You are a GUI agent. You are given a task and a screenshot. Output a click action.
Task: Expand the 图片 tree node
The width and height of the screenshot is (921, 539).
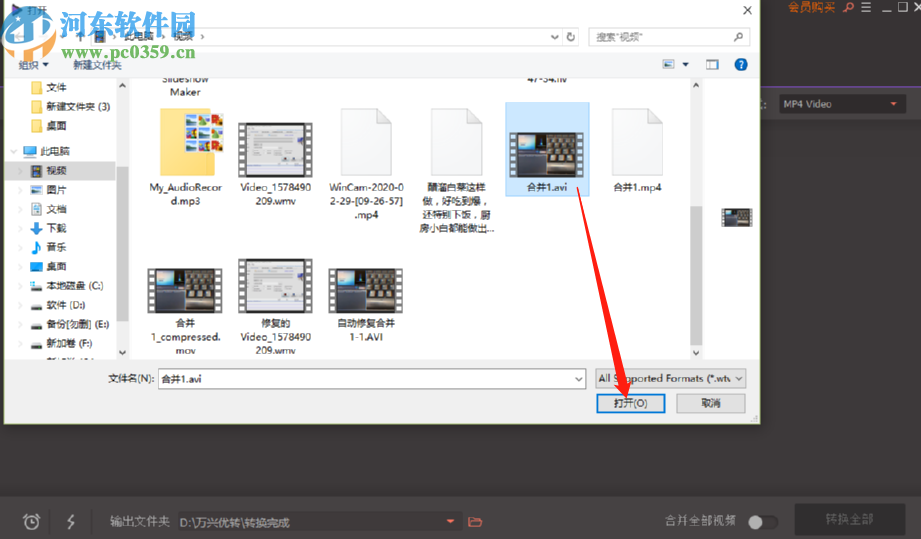pos(21,190)
